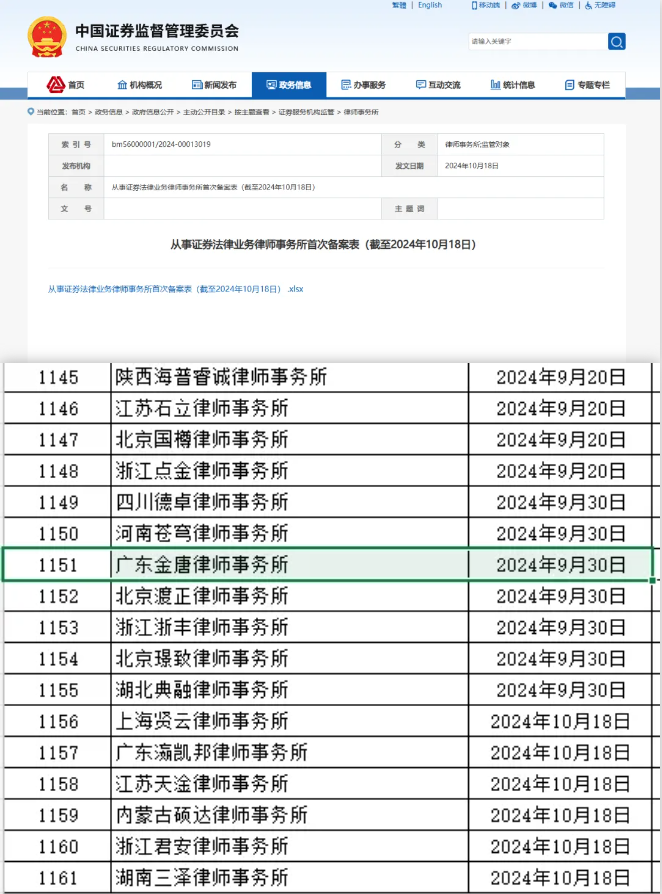
Task: Click serial number cell 1161
Action: click(x=58, y=877)
